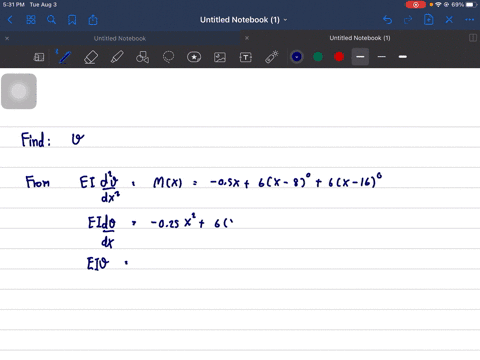
Task: Choose the red pen color
Action: 339,57
